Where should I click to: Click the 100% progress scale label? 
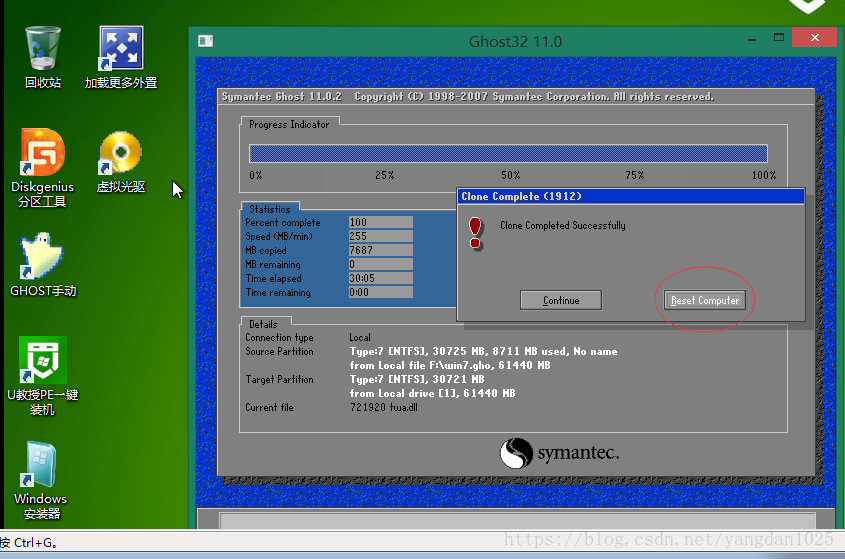tap(764, 175)
